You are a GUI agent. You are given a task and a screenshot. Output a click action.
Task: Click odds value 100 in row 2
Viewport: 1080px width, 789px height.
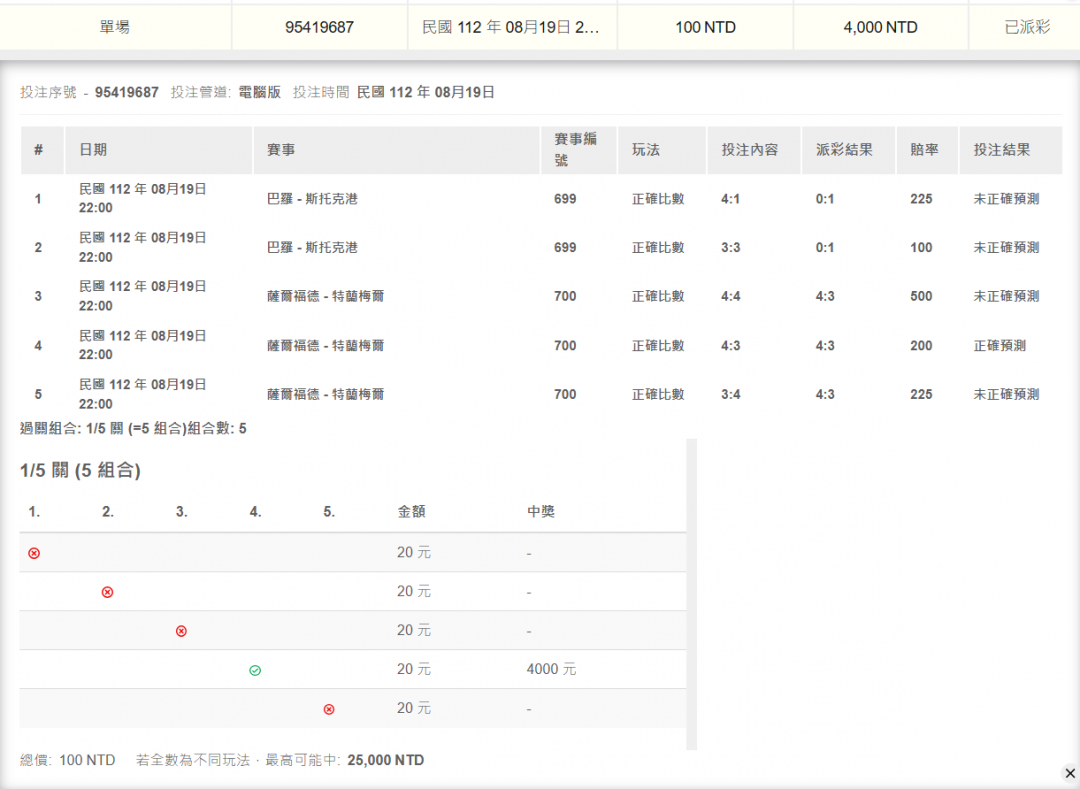click(921, 248)
